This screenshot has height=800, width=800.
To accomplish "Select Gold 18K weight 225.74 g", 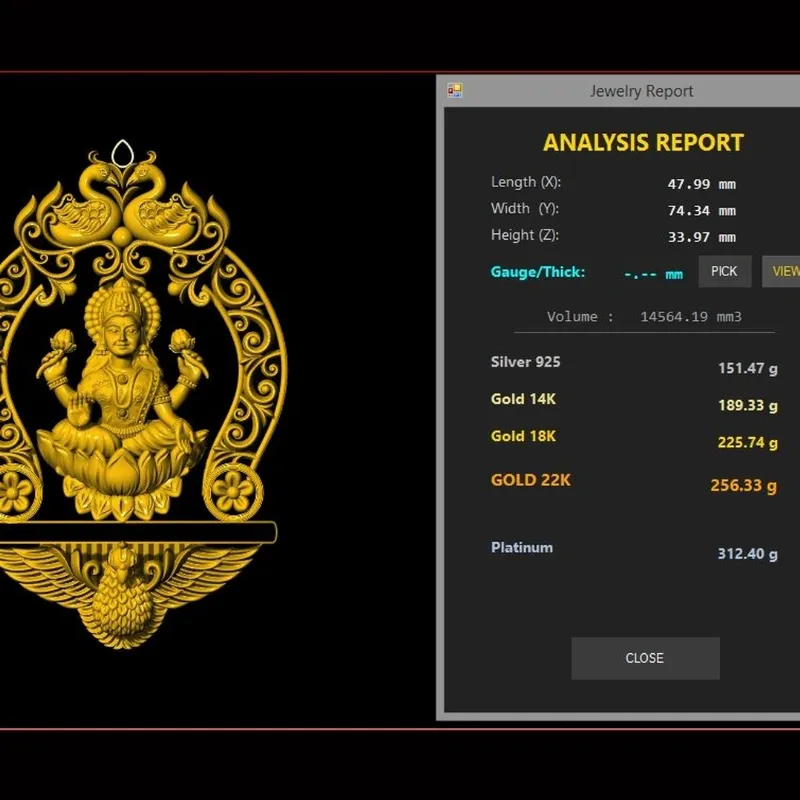I will (x=747, y=442).
